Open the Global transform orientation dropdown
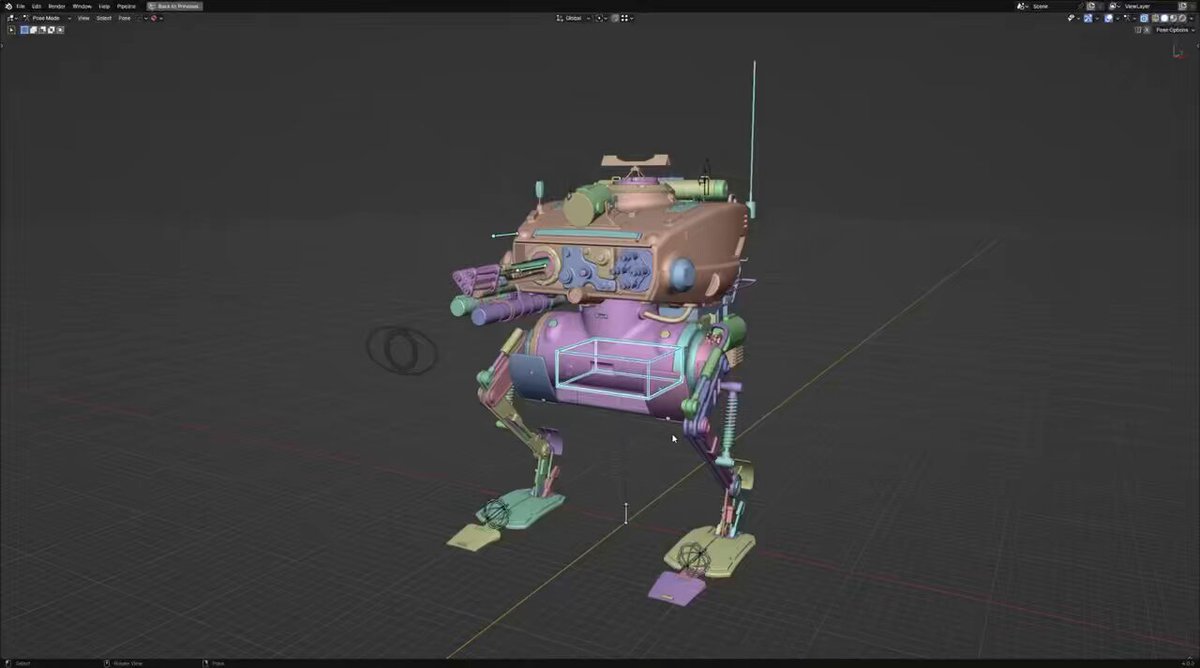This screenshot has width=1200, height=668. [x=574, y=18]
